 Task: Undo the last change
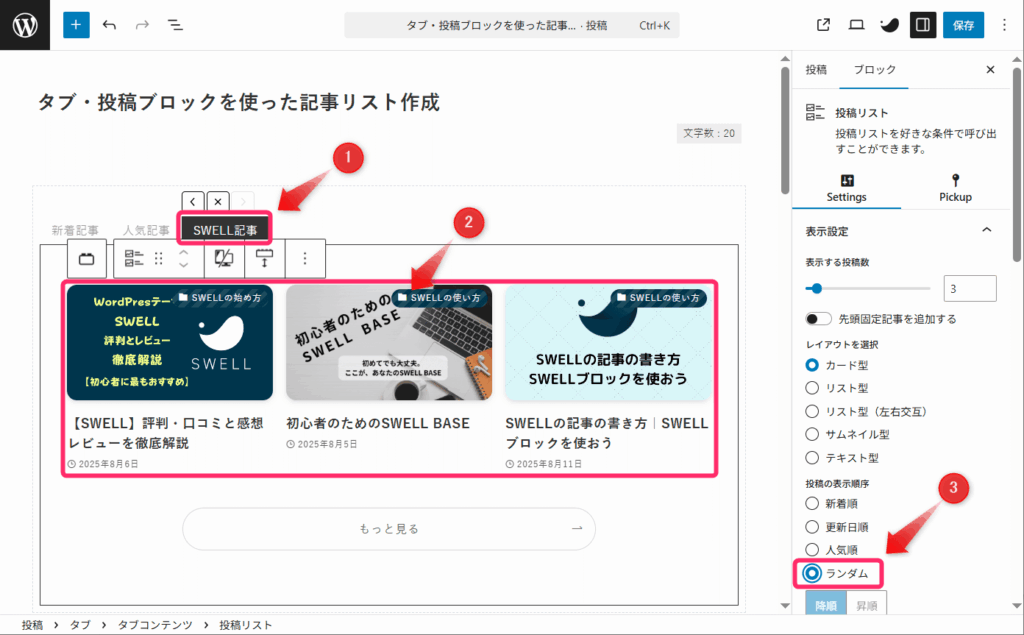coord(109,25)
